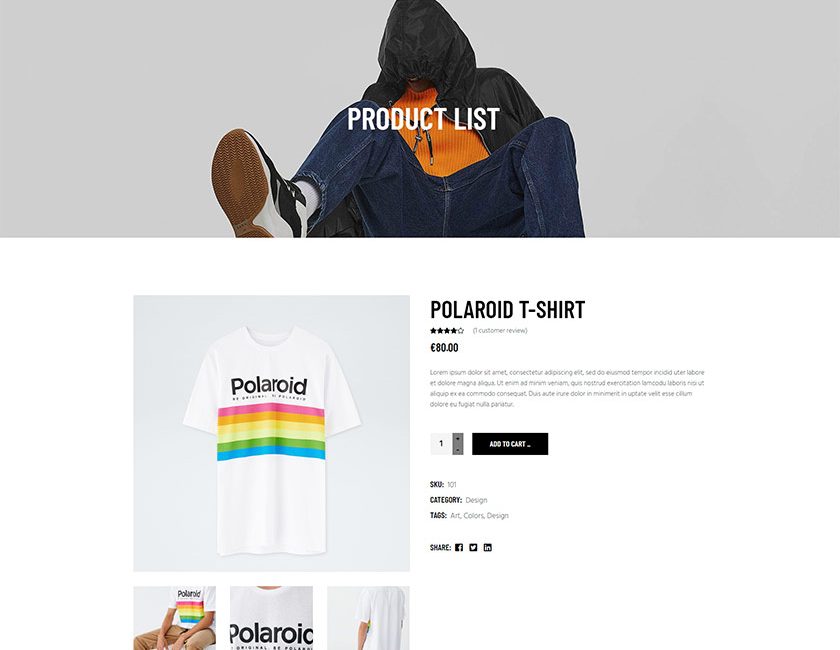View thumbnail of seated model wearing shirt
Image resolution: width=840 pixels, height=650 pixels.
tap(175, 618)
